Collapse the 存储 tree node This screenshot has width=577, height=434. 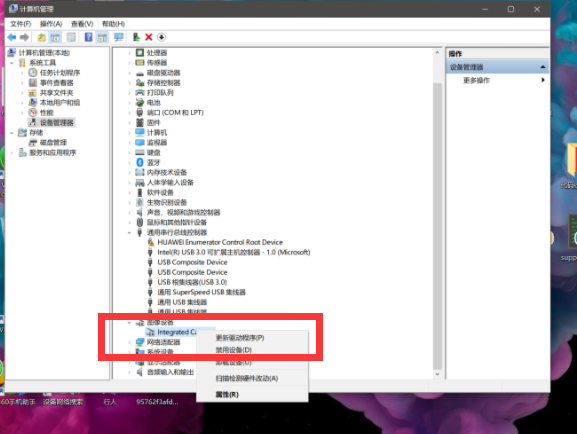pos(12,133)
